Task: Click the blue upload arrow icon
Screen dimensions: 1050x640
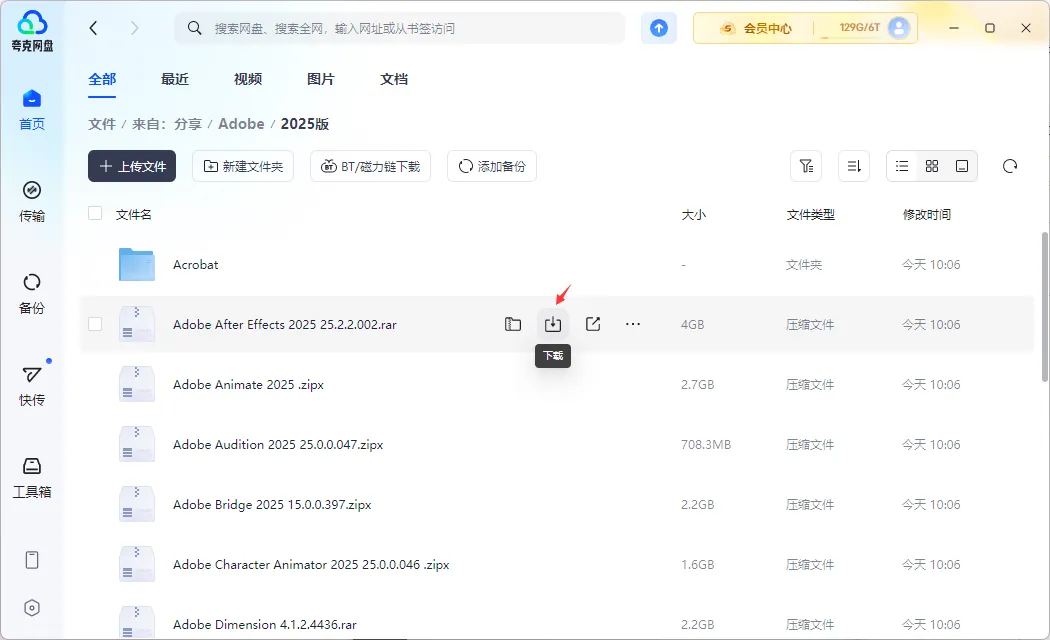Action: click(x=659, y=27)
